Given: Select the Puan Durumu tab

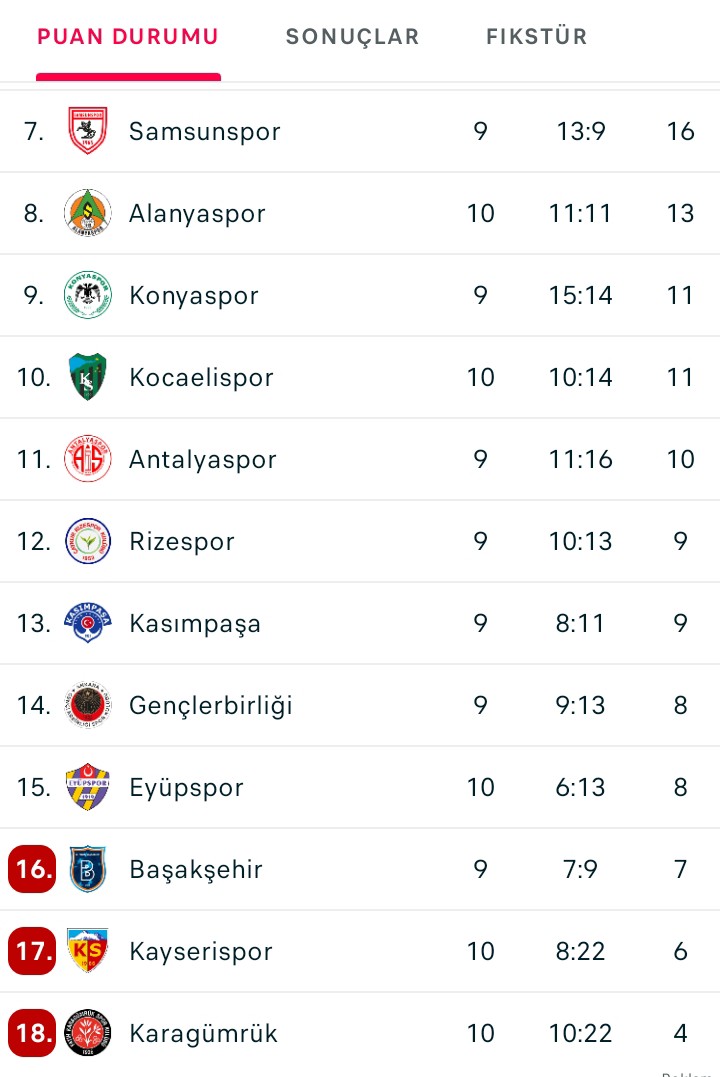Looking at the screenshot, I should click(128, 37).
